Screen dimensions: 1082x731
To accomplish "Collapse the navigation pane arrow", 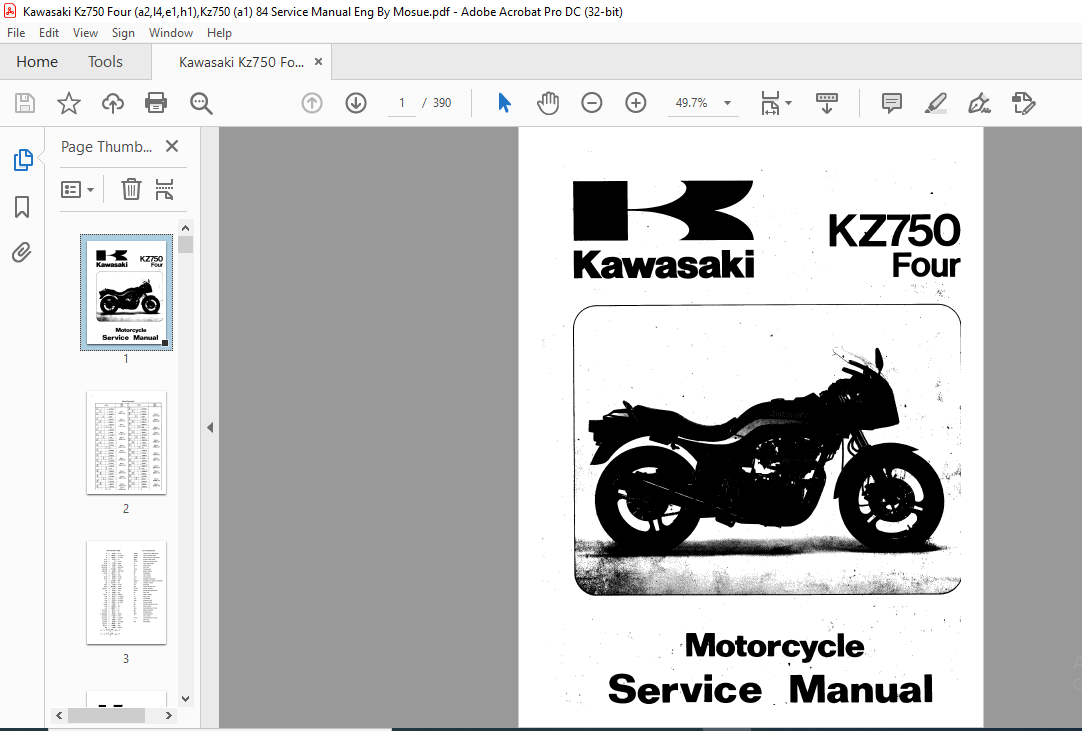I will (x=210, y=428).
